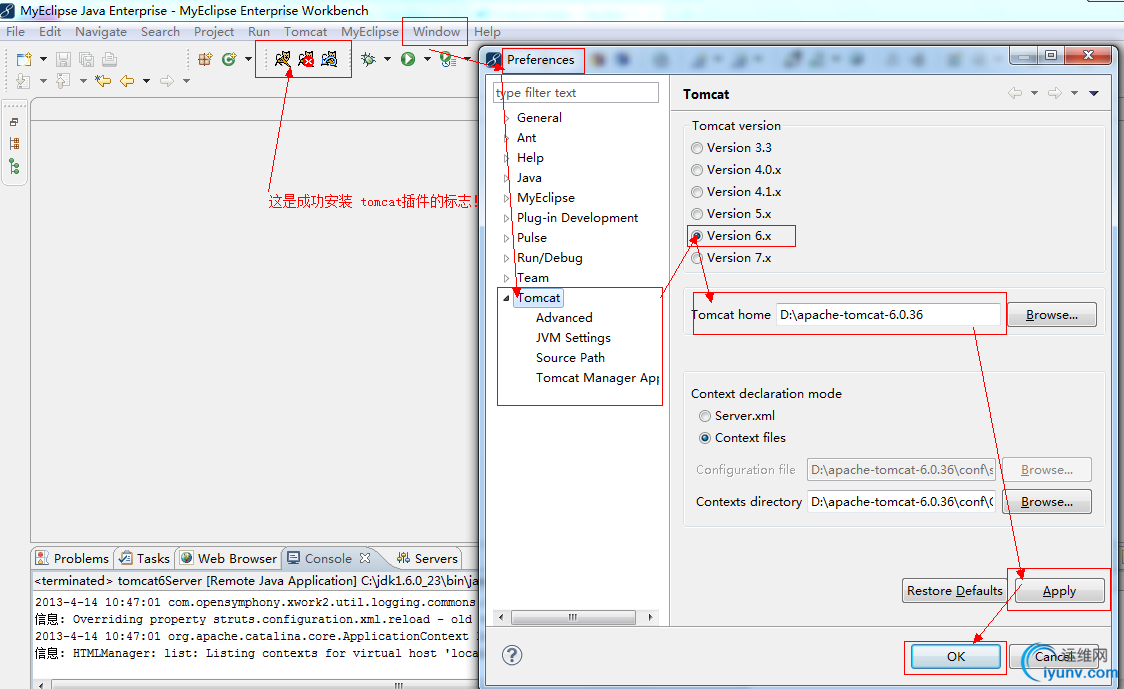Switch to the Servers tab

tap(427, 558)
